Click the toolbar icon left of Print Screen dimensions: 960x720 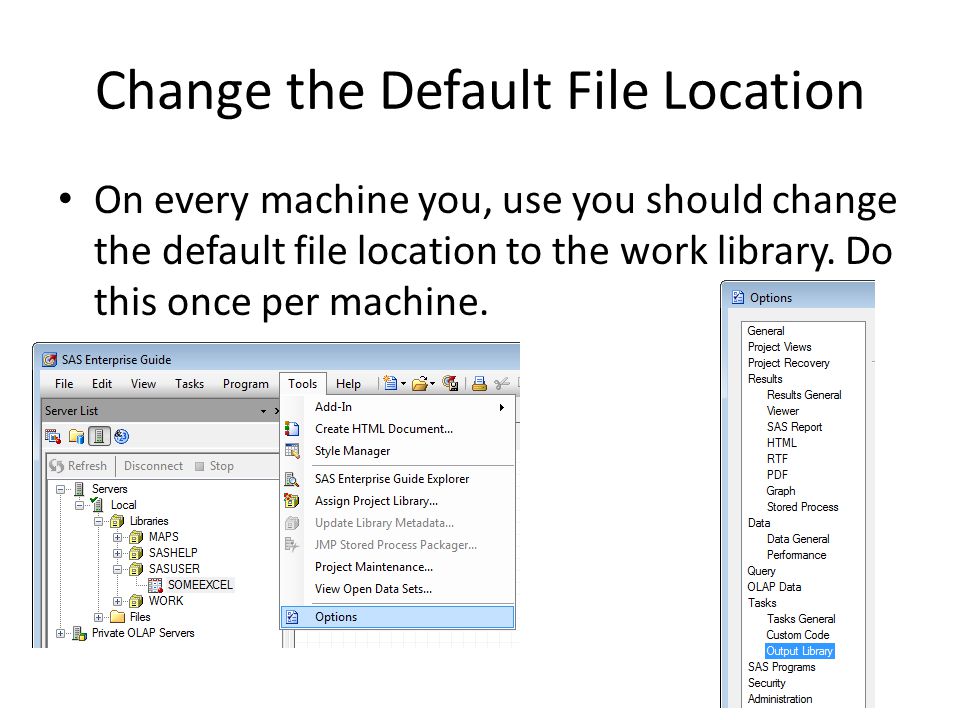click(450, 383)
